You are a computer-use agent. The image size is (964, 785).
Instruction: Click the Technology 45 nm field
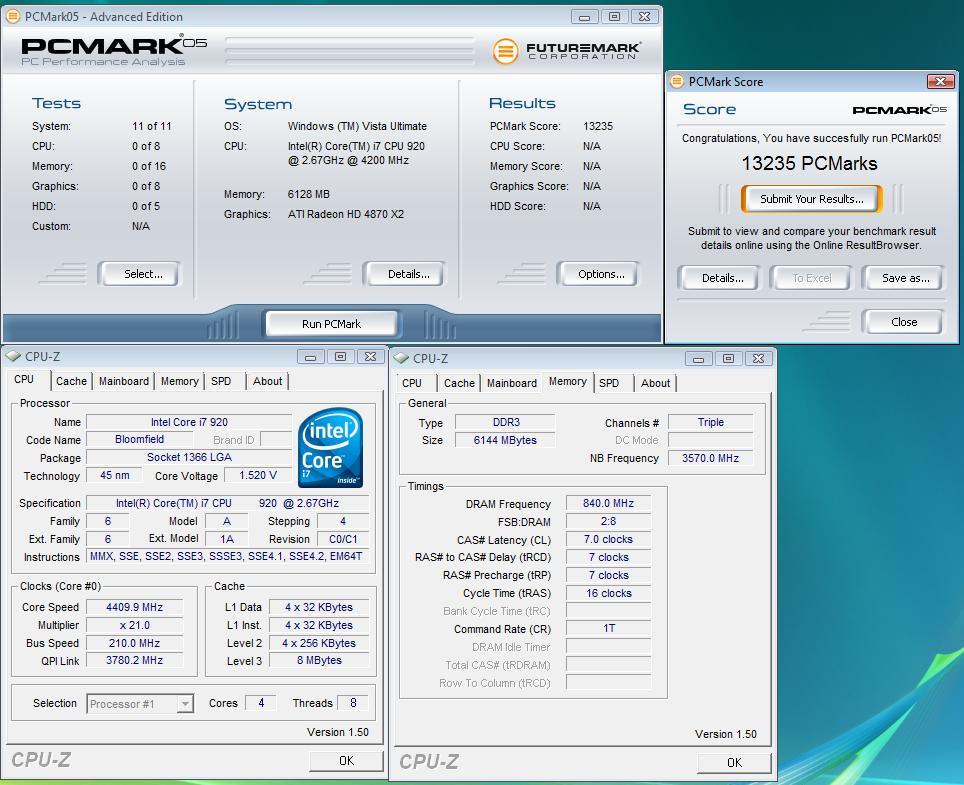click(x=114, y=475)
